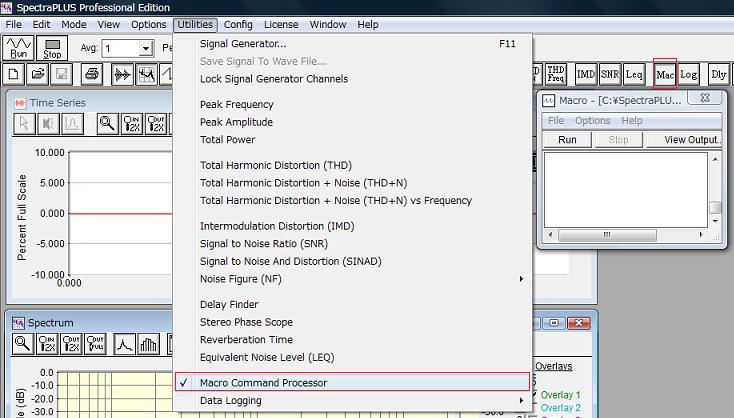
Task: Zoom out 2X in Spectrum toolbar
Action: click(71, 344)
